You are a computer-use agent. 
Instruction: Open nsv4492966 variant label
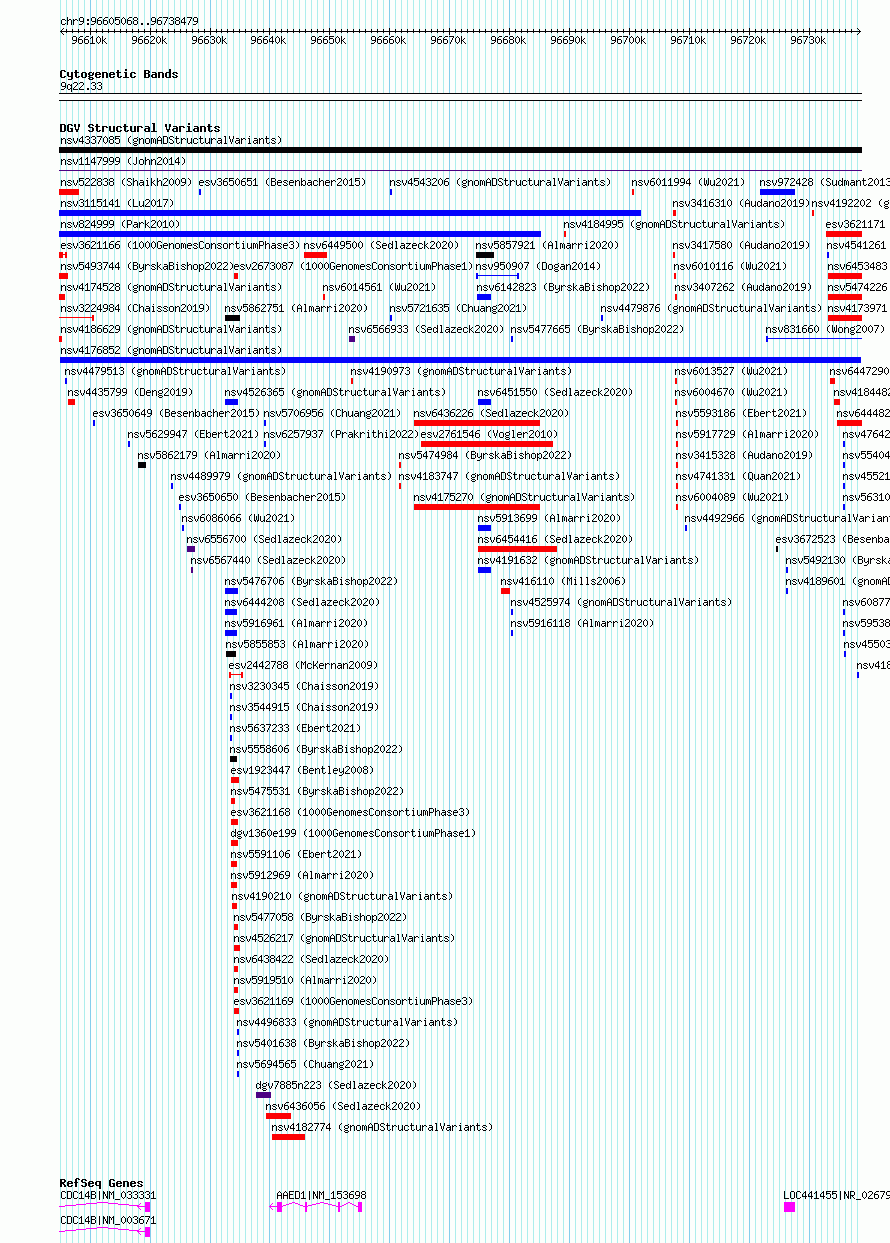(x=786, y=518)
